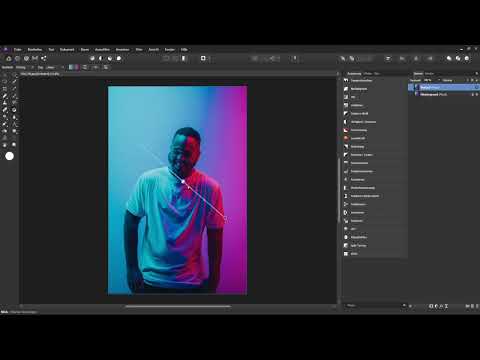Apply auto colours from the toolbar
Screen dimensions: 480x360
(x=110, y=58)
